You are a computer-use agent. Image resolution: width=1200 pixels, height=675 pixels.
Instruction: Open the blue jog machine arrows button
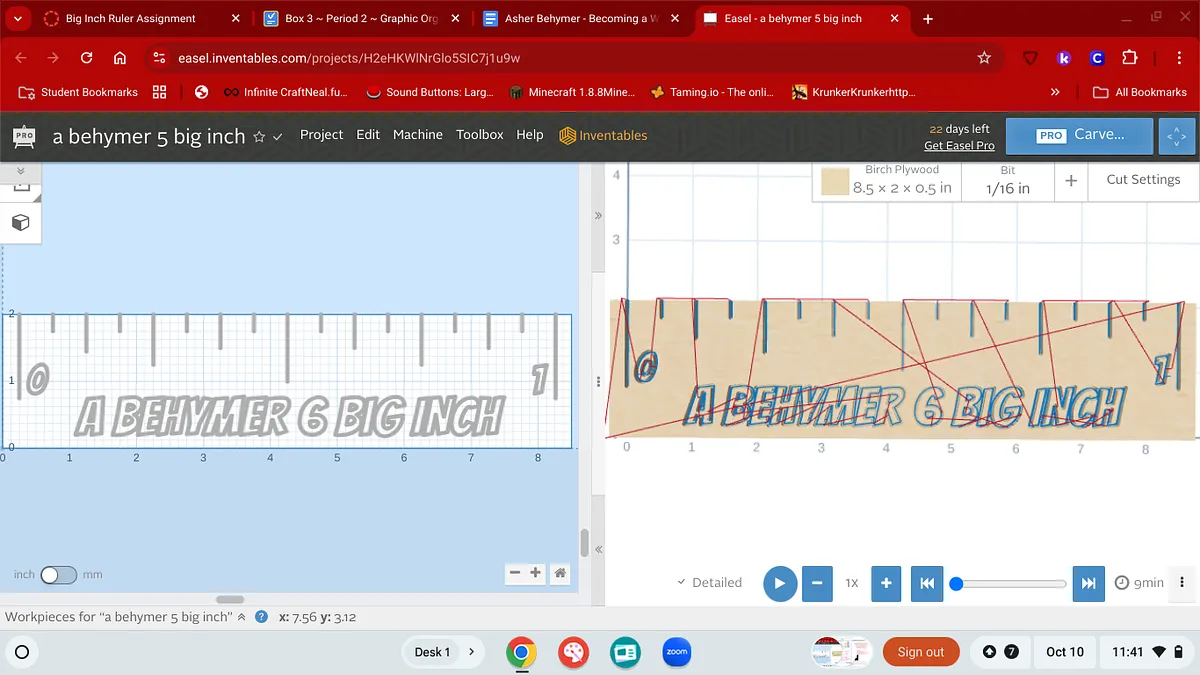coord(1176,136)
